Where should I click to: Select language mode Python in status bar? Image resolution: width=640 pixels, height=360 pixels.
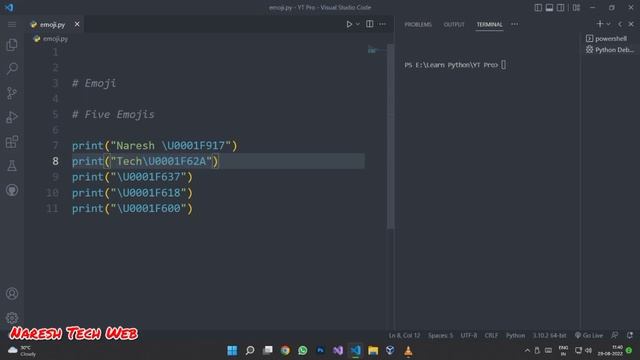515,336
